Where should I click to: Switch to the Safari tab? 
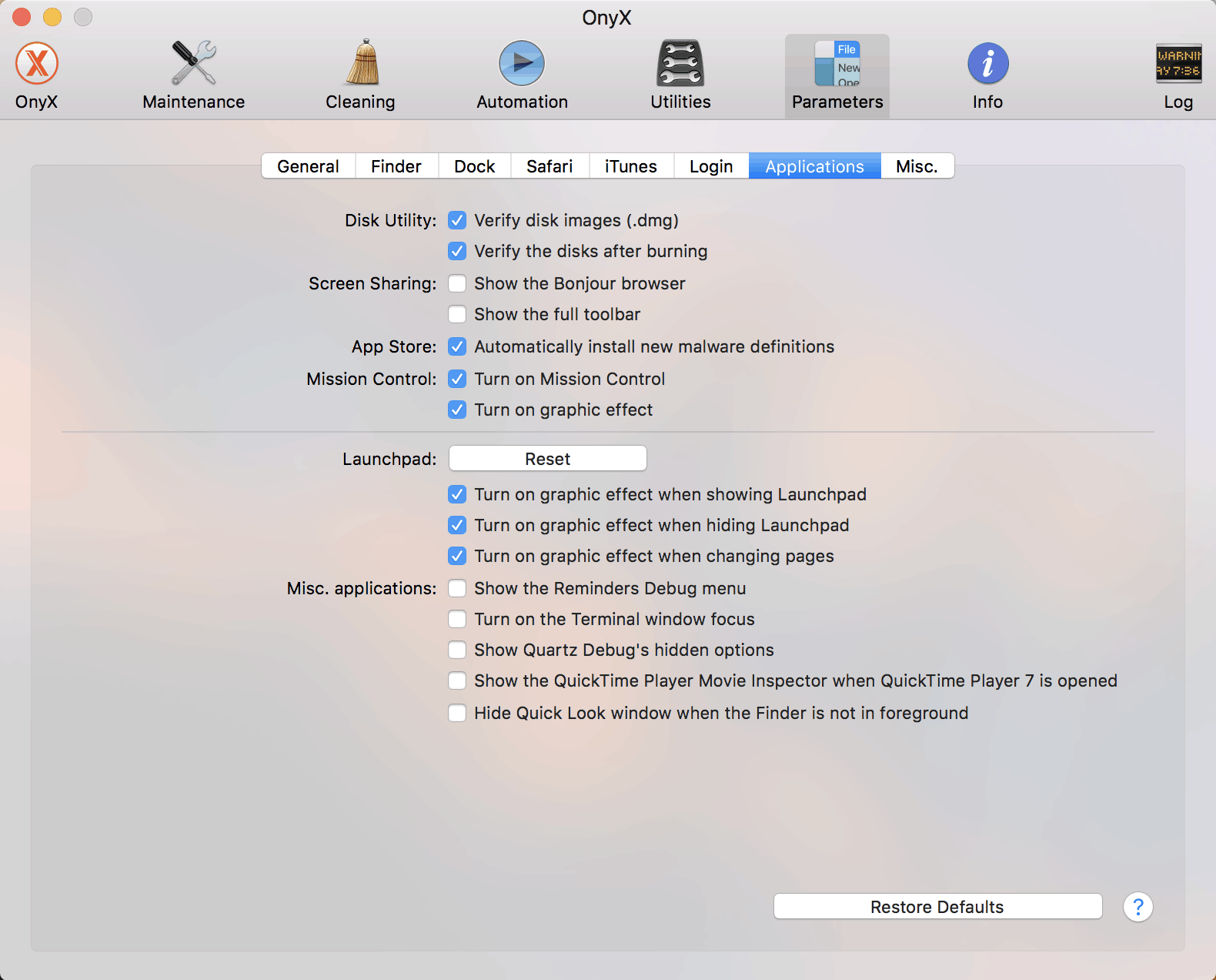(x=550, y=166)
